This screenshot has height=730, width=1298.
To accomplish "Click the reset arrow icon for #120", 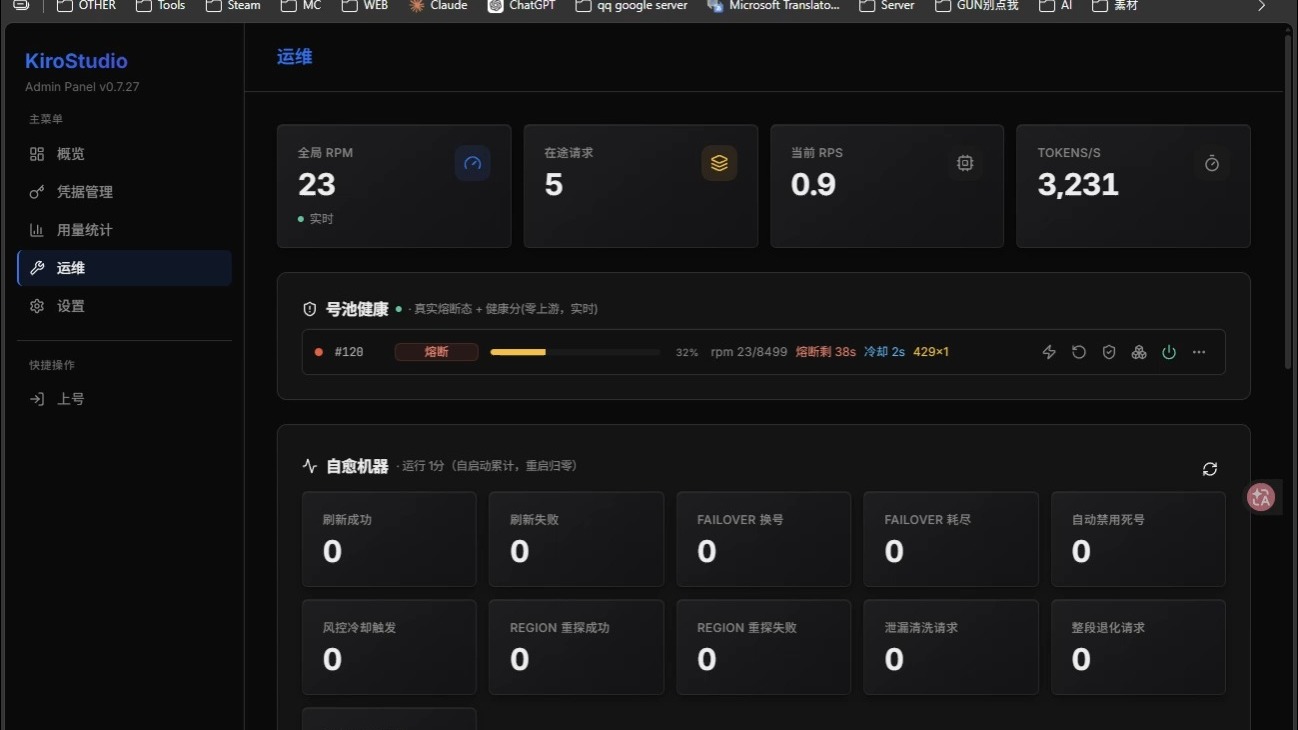I will pyautogui.click(x=1079, y=352).
